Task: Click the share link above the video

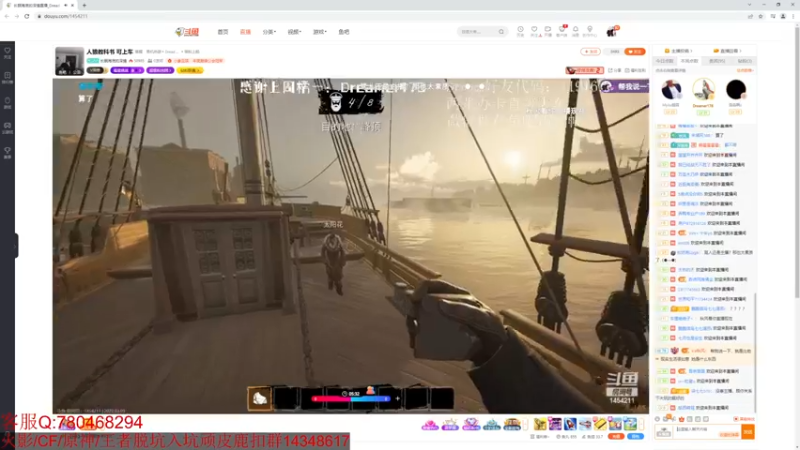Action: pyautogui.click(x=615, y=70)
